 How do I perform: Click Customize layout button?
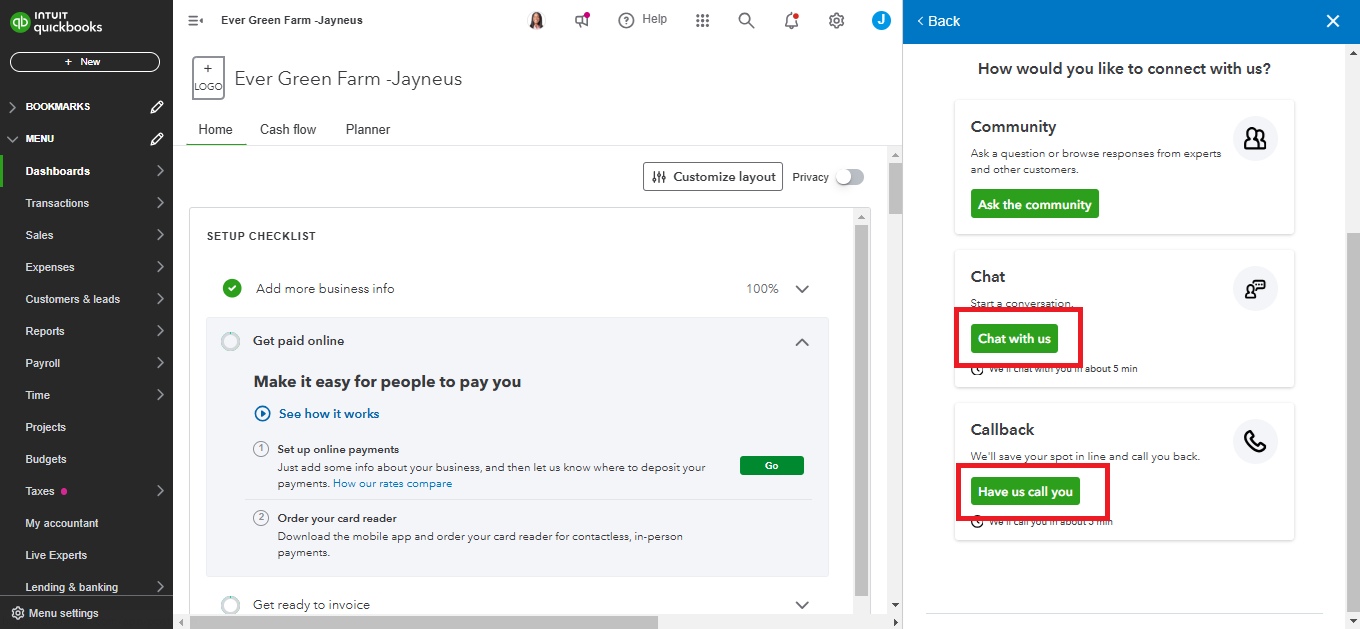click(713, 177)
